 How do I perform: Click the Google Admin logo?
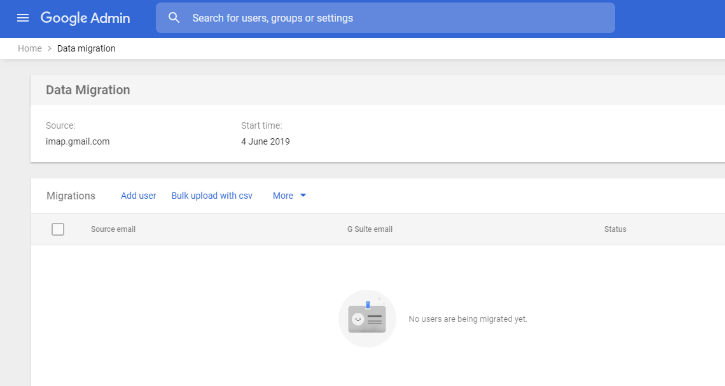click(x=85, y=18)
